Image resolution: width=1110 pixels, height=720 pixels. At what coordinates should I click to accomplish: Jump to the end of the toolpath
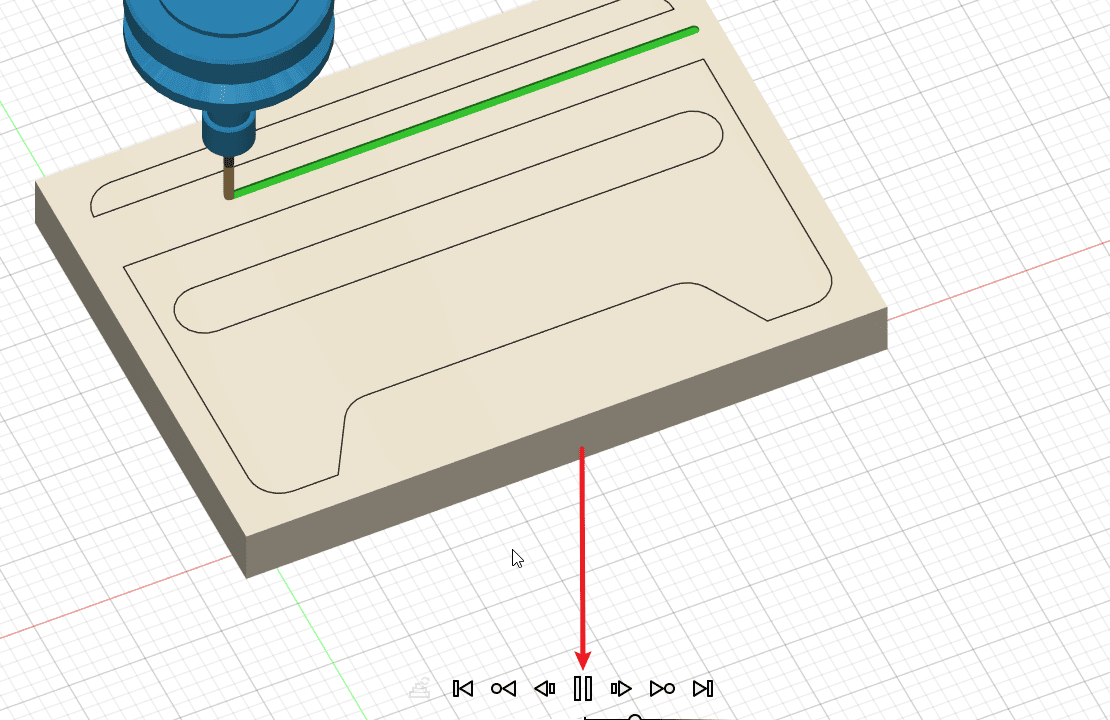coord(703,688)
